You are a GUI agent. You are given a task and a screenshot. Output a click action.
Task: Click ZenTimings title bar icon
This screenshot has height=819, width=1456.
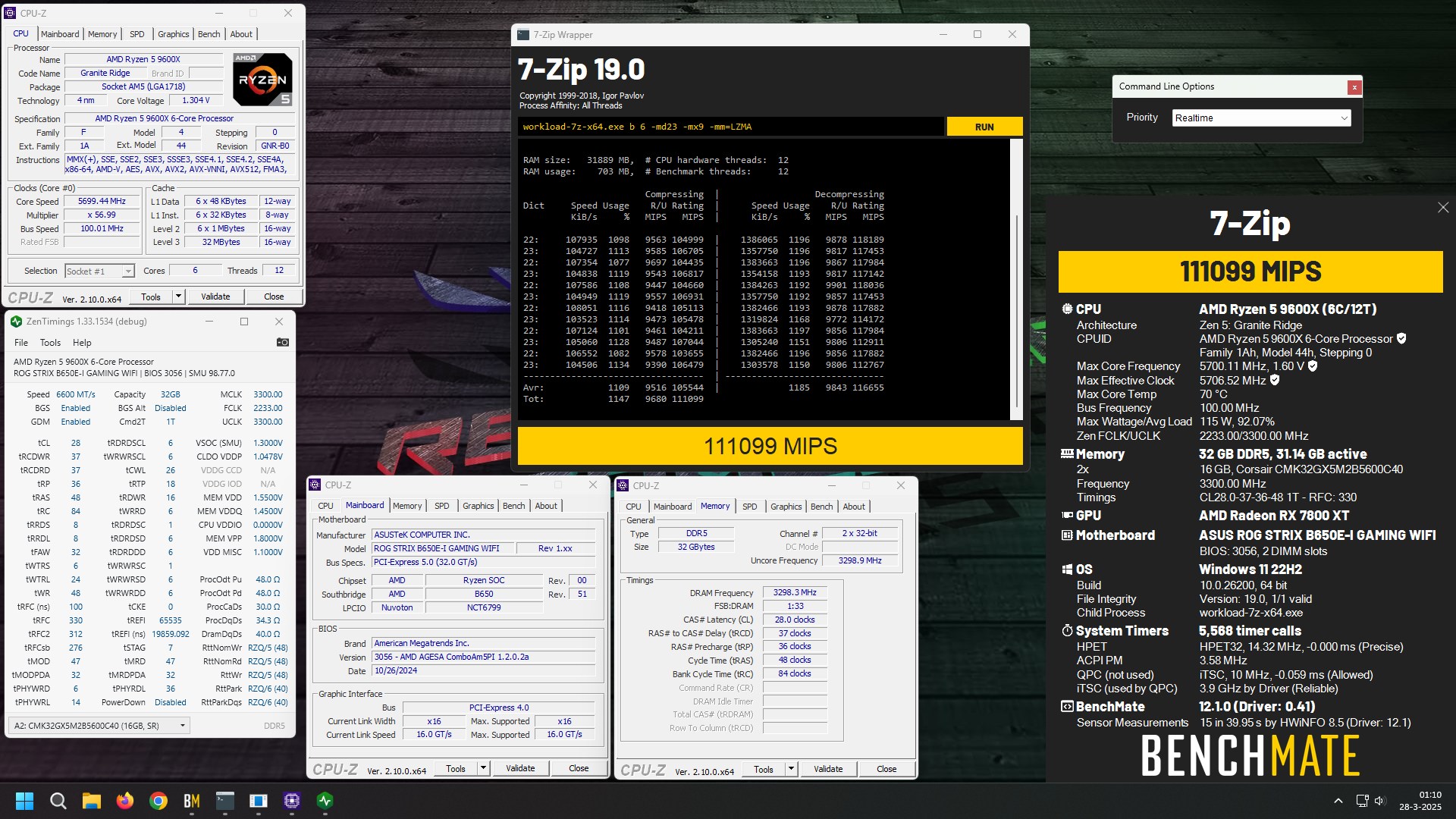16,322
